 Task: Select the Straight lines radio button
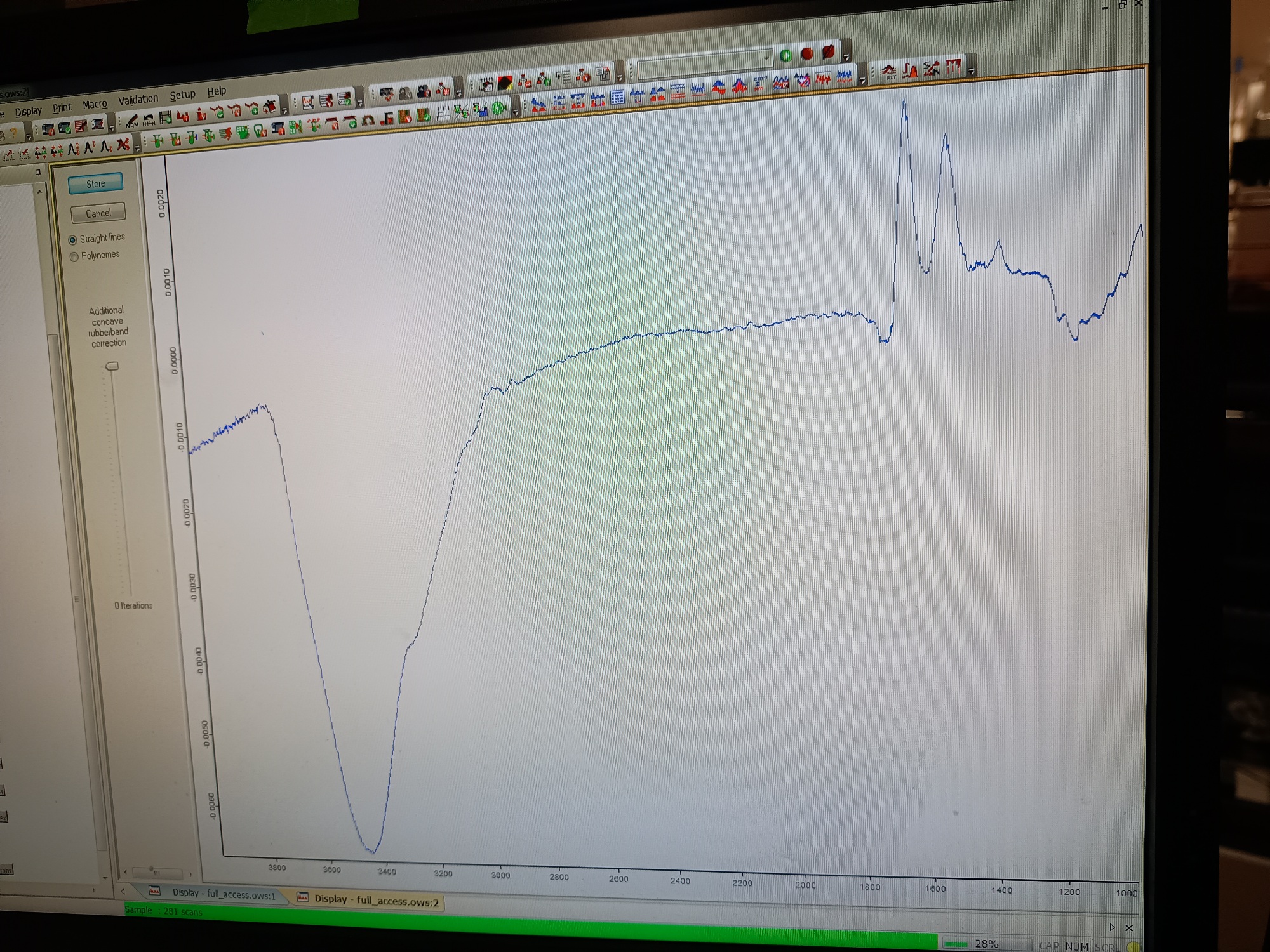73,240
